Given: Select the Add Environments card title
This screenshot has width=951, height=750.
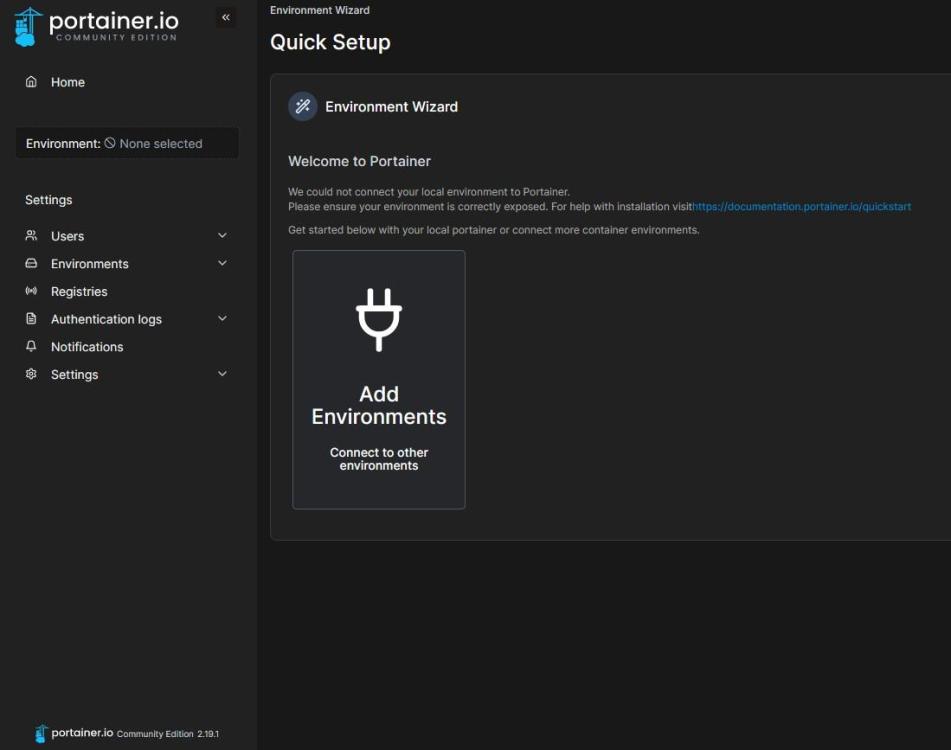Looking at the screenshot, I should point(379,405).
